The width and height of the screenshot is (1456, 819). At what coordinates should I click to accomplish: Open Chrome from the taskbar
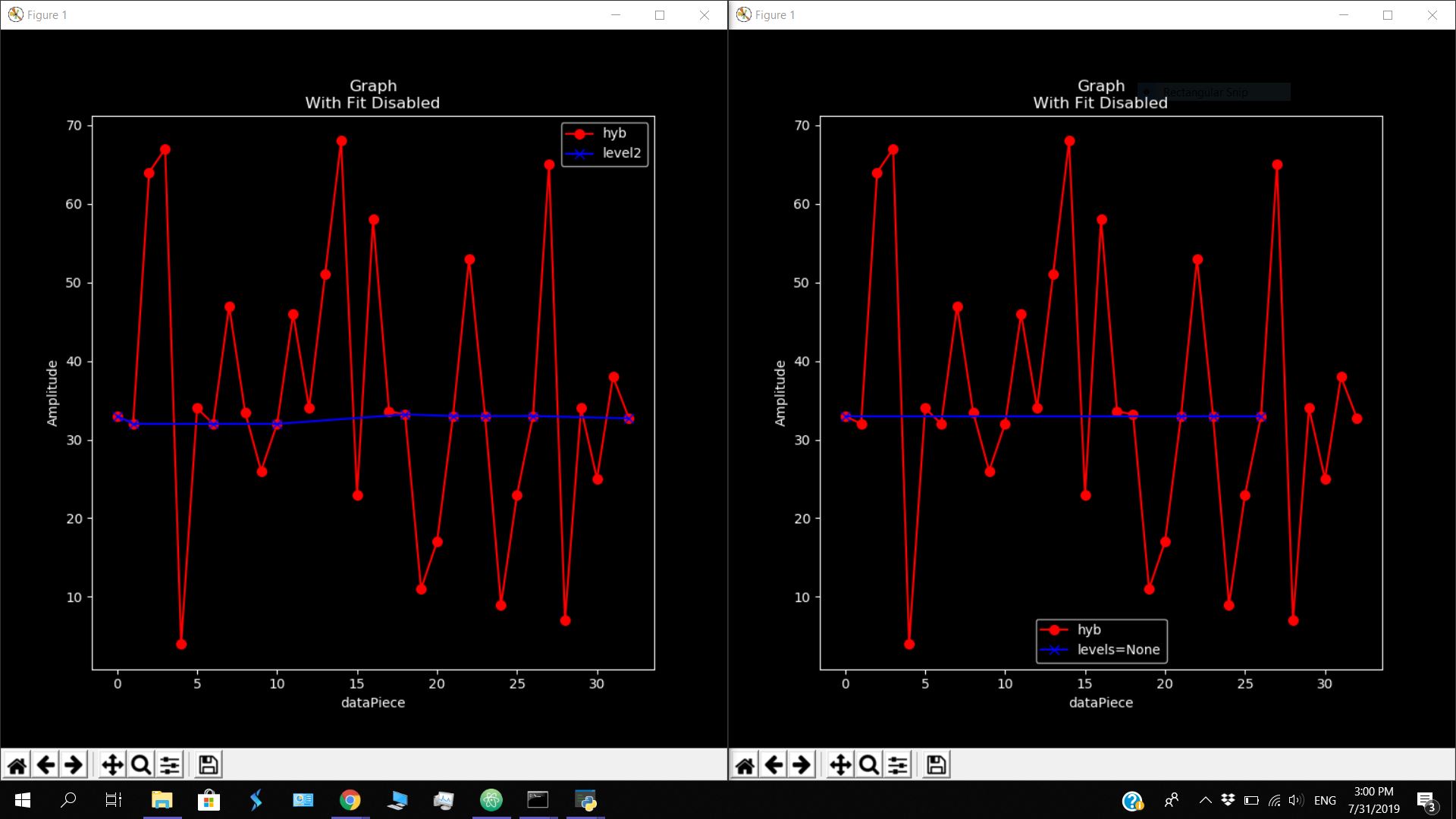point(350,800)
